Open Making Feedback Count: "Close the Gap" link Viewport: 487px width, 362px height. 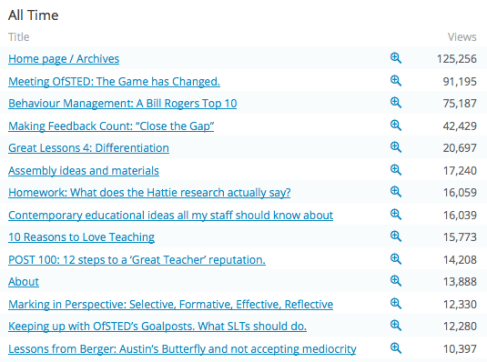pos(111,126)
